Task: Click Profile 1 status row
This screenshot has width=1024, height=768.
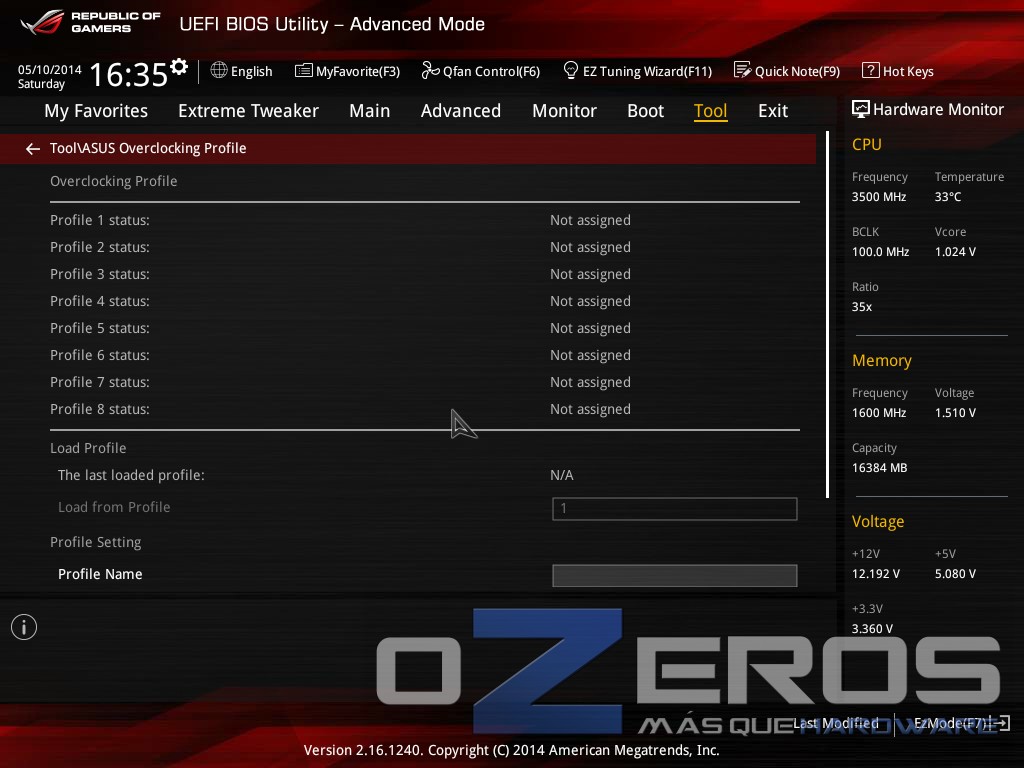Action: point(425,220)
